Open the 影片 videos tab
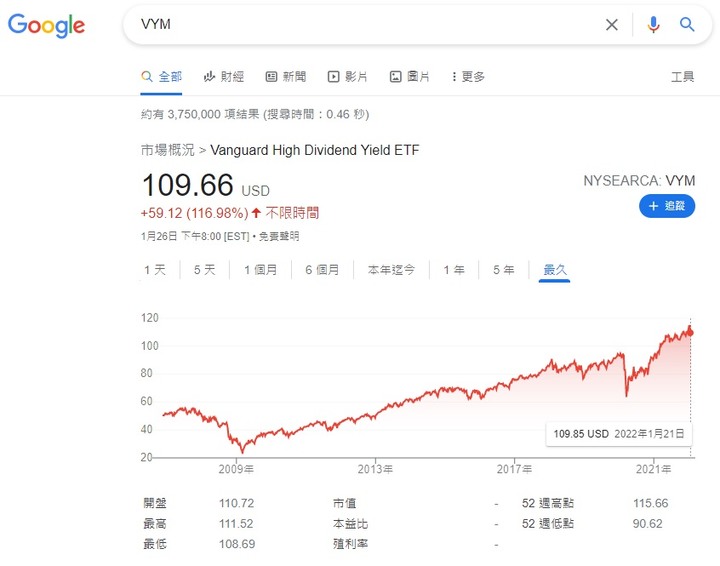The width and height of the screenshot is (720, 566). tap(348, 77)
